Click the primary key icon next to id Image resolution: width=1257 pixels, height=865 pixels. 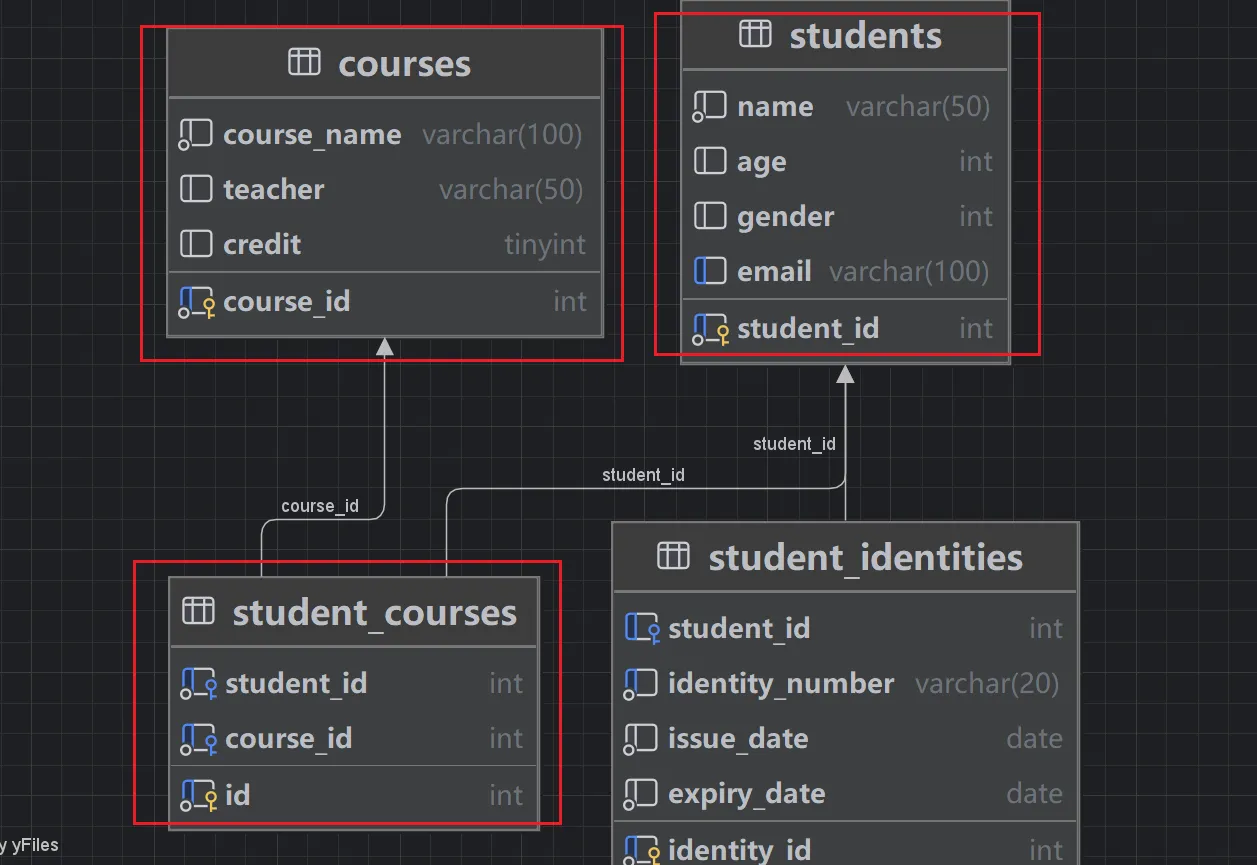[199, 796]
